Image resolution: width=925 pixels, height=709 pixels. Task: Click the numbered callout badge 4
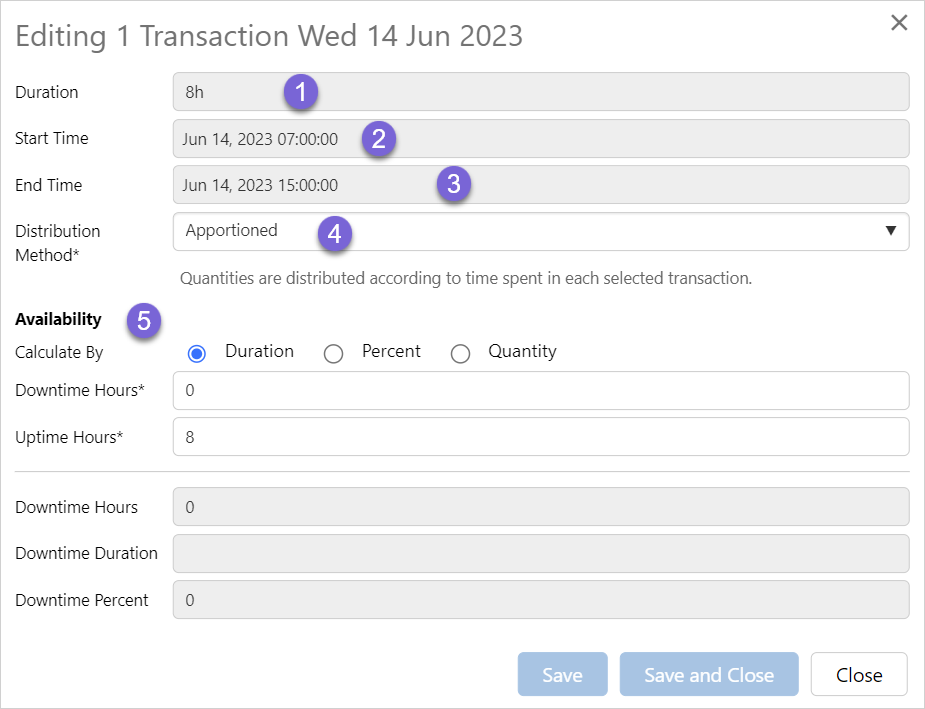(335, 233)
